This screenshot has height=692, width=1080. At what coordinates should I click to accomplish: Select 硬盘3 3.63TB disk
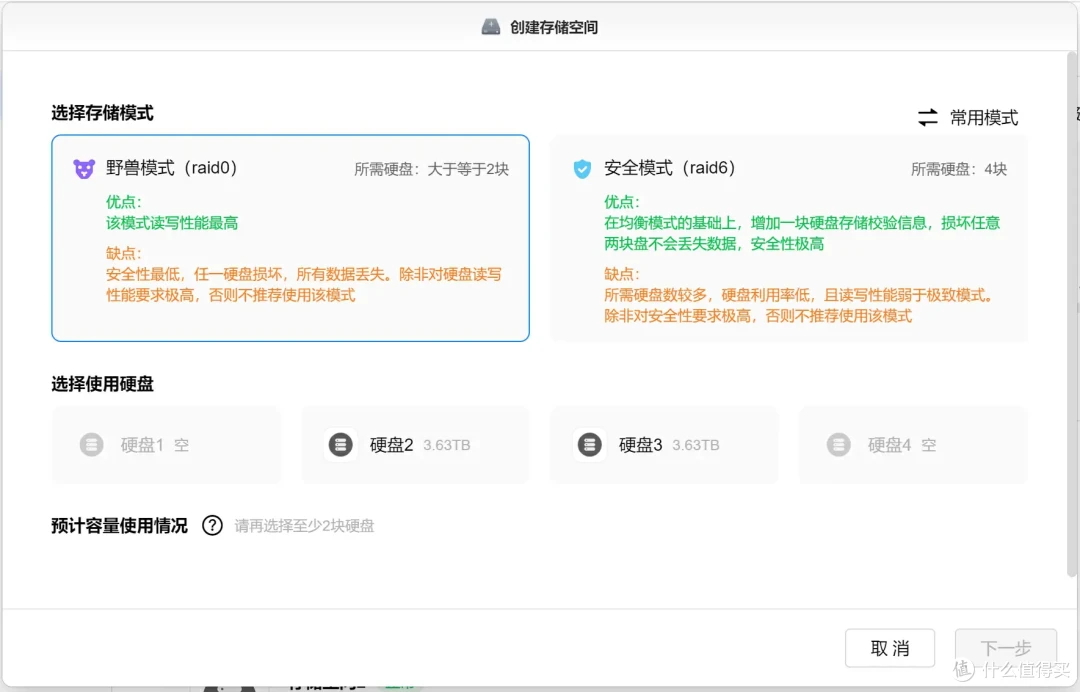point(664,445)
